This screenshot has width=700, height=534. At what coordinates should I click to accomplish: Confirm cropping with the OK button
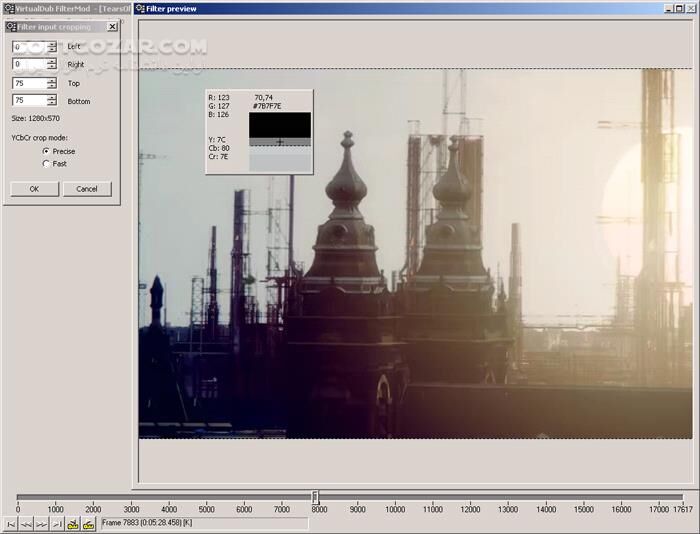[x=34, y=189]
